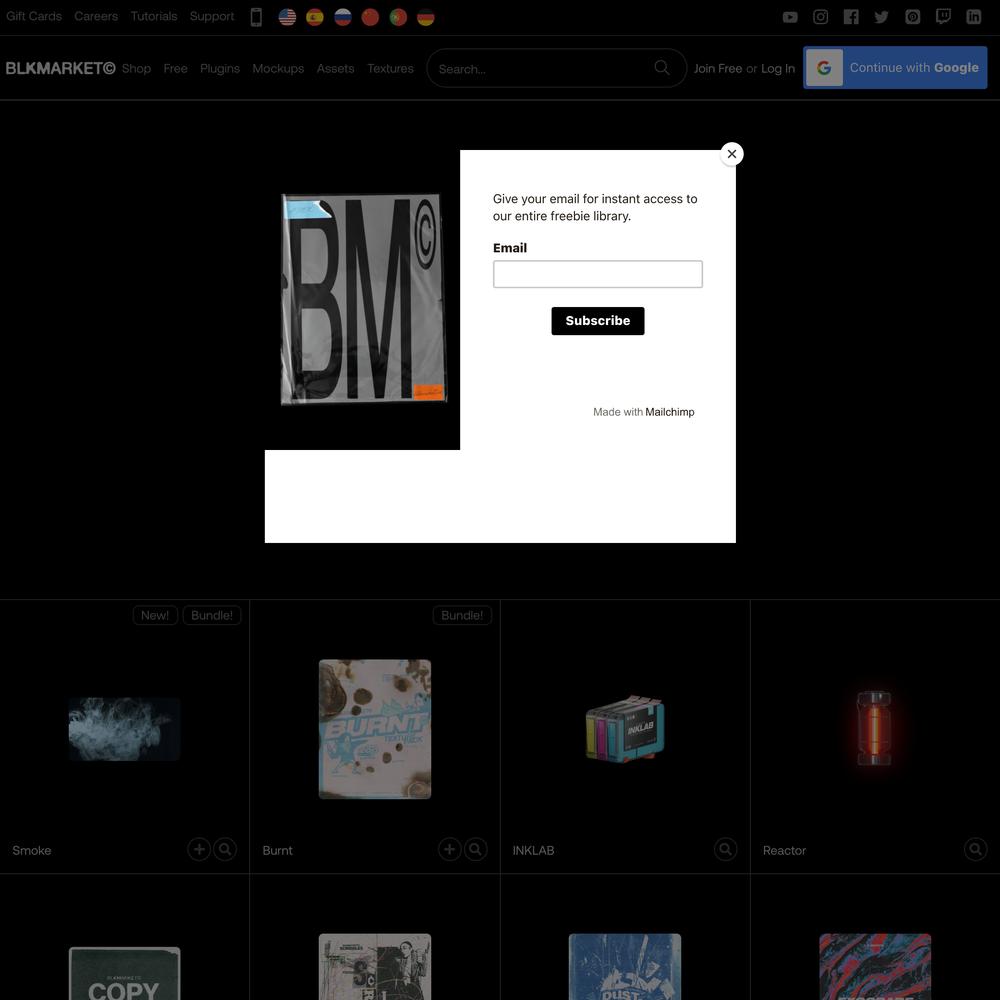Open the Twitch social icon

943,17
